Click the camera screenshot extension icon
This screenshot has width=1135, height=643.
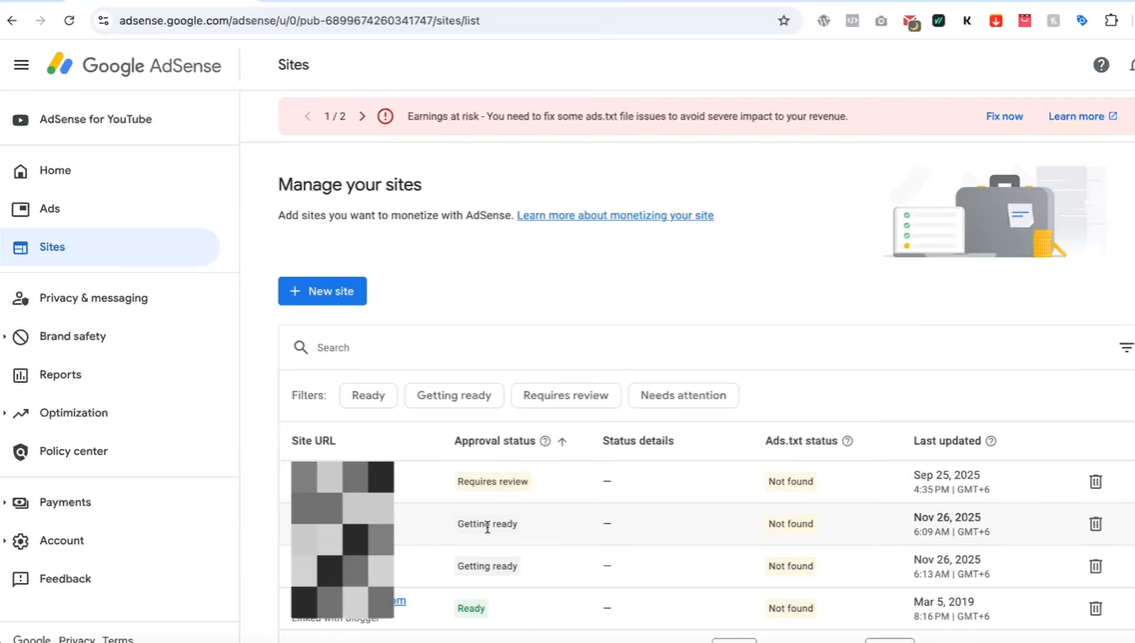881,21
